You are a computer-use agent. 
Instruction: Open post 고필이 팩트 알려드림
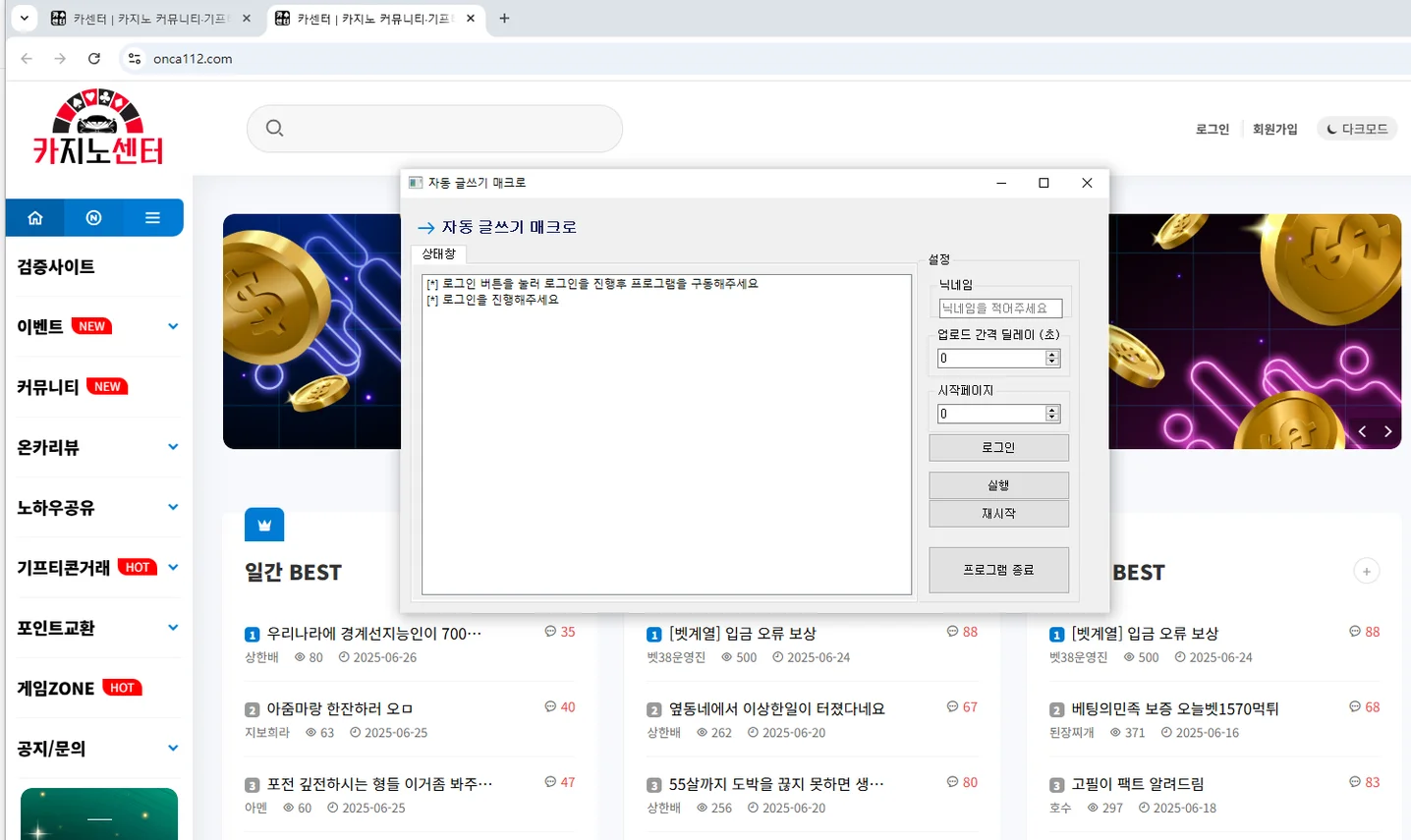point(1138,784)
